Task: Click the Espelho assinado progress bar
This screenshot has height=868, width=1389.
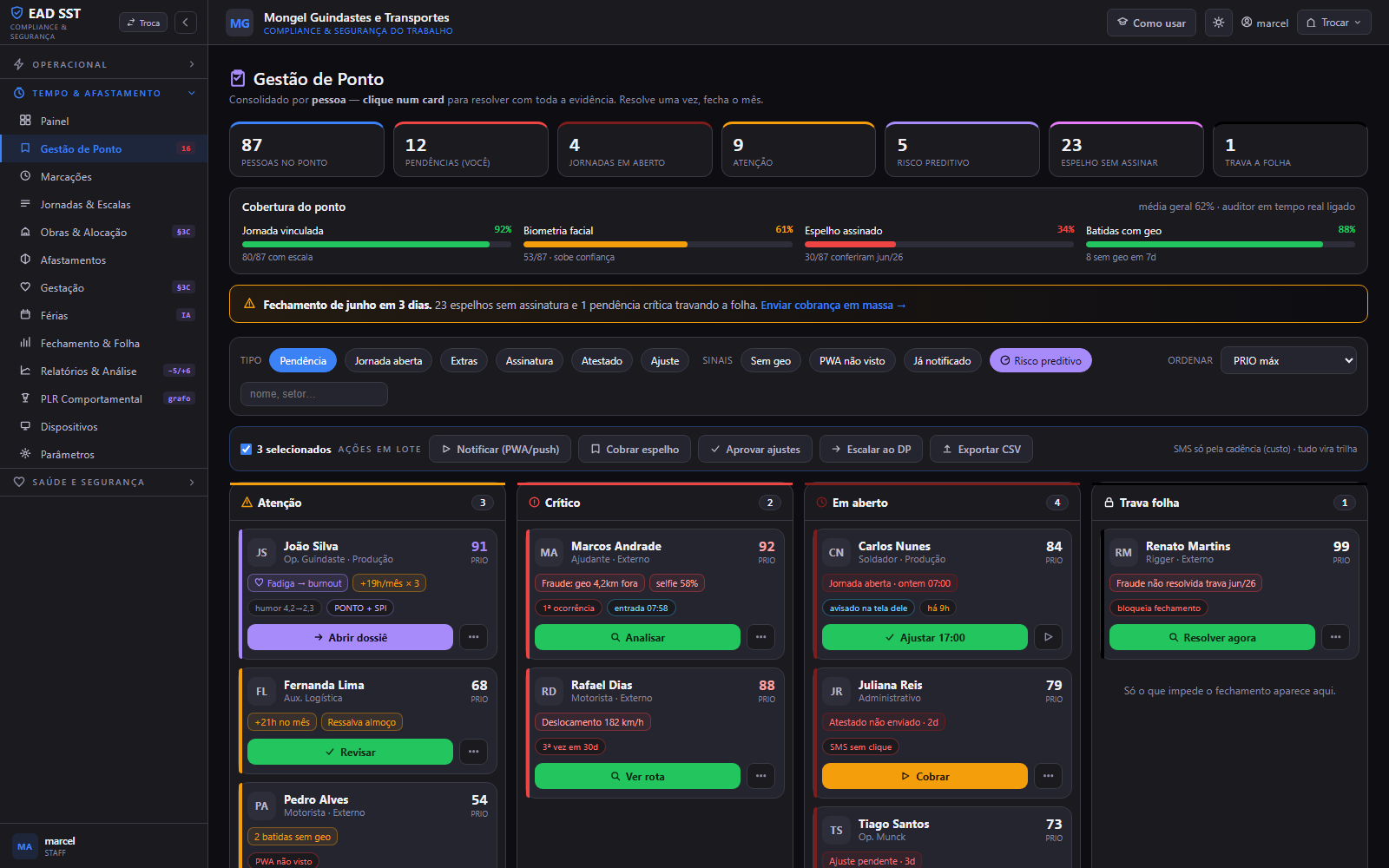Action: pos(939,245)
